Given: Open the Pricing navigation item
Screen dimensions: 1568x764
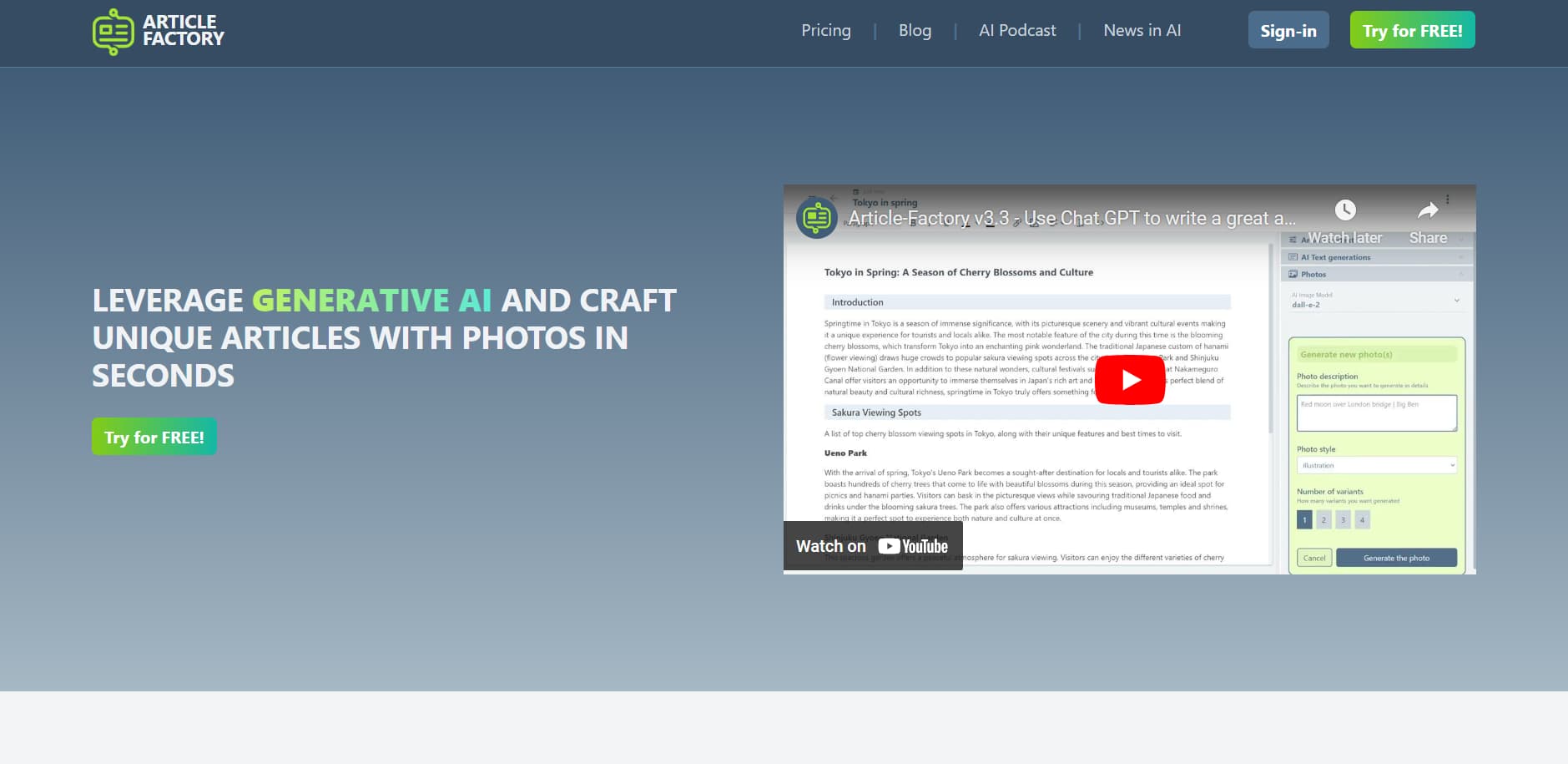Looking at the screenshot, I should click(824, 30).
